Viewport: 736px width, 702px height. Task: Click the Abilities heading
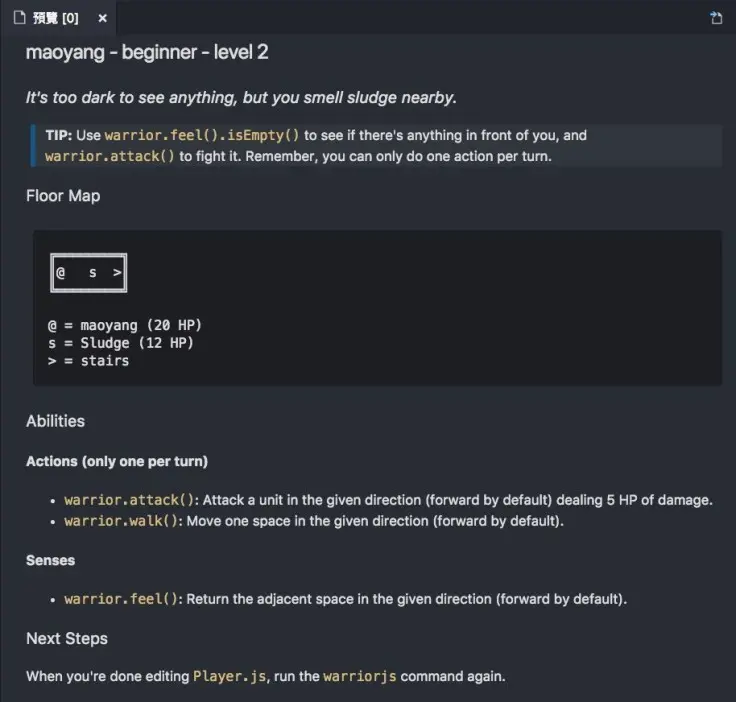click(55, 421)
